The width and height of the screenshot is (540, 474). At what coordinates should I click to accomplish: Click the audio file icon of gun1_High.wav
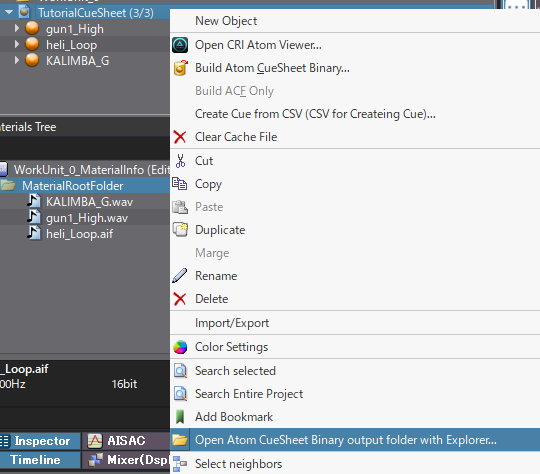pyautogui.click(x=33, y=217)
